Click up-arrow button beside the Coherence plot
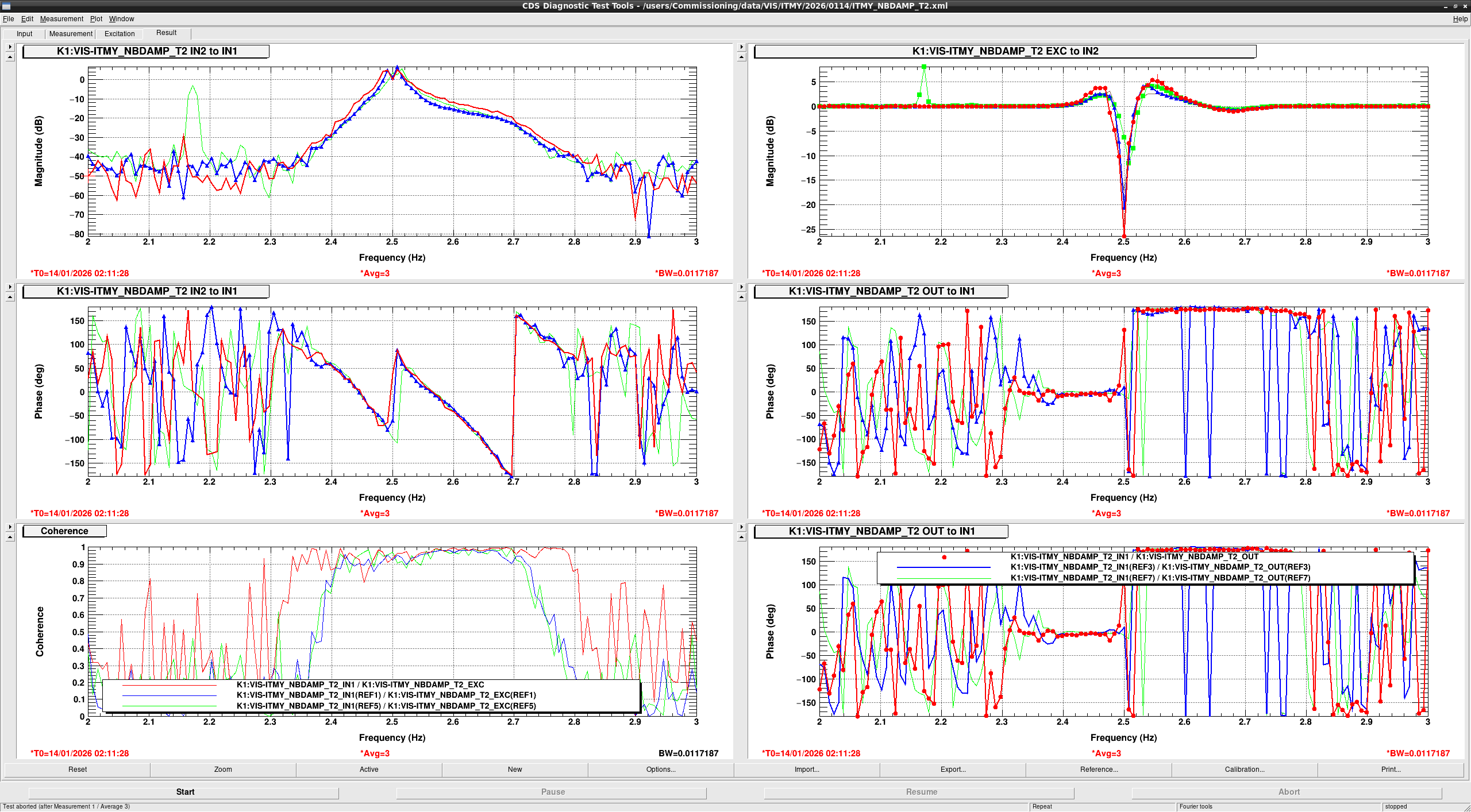Image resolution: width=1471 pixels, height=812 pixels. 10,537
